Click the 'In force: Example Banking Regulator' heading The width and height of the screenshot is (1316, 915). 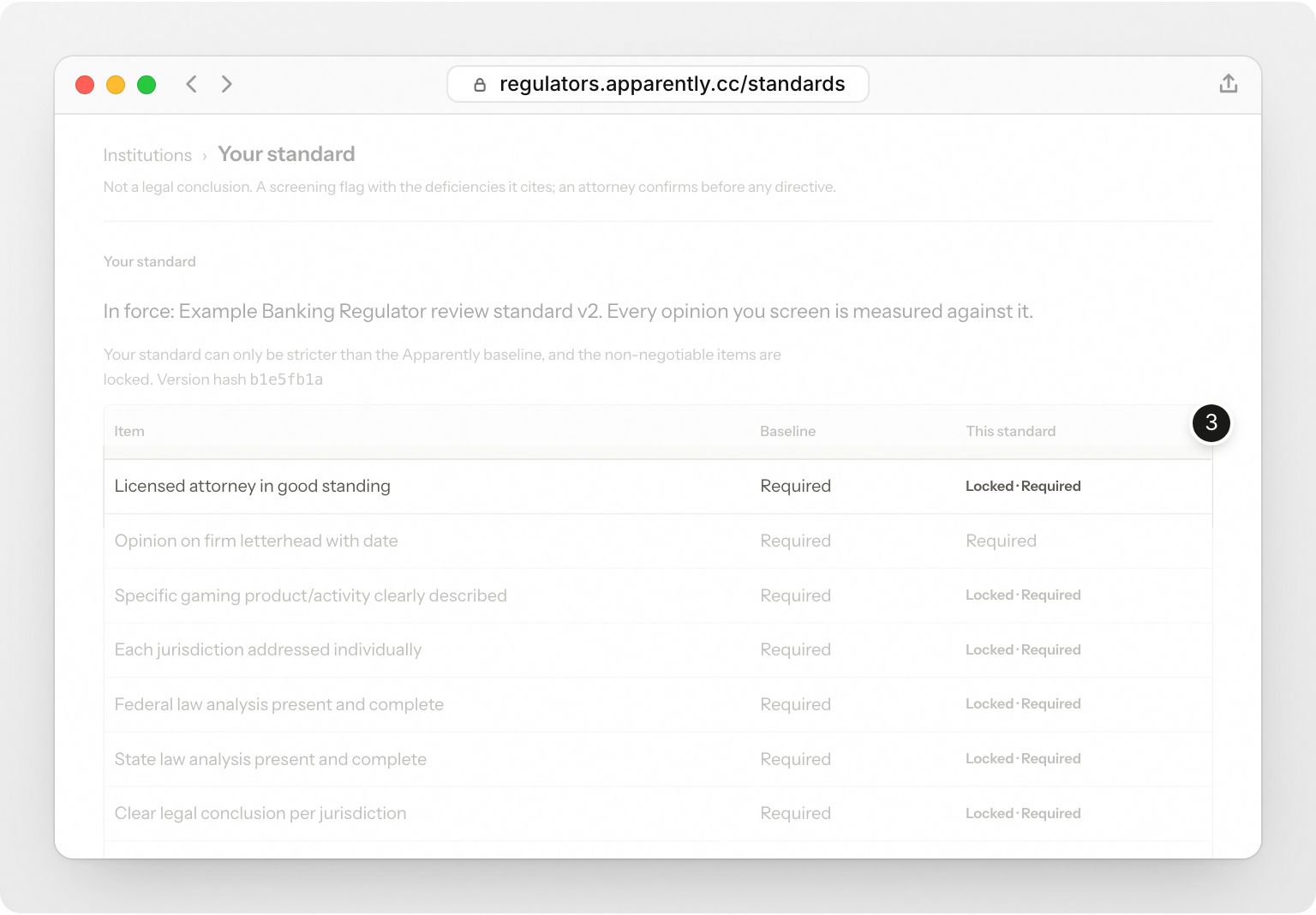[568, 311]
